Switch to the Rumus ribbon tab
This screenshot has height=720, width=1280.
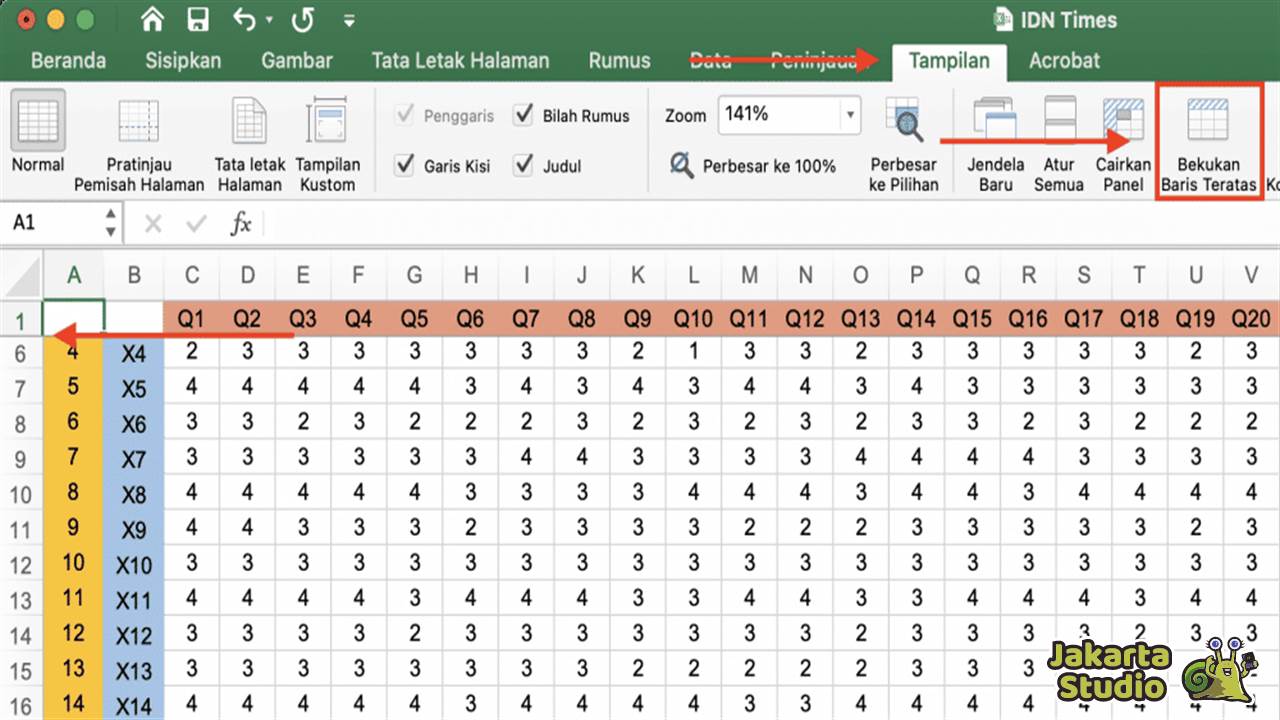(618, 61)
